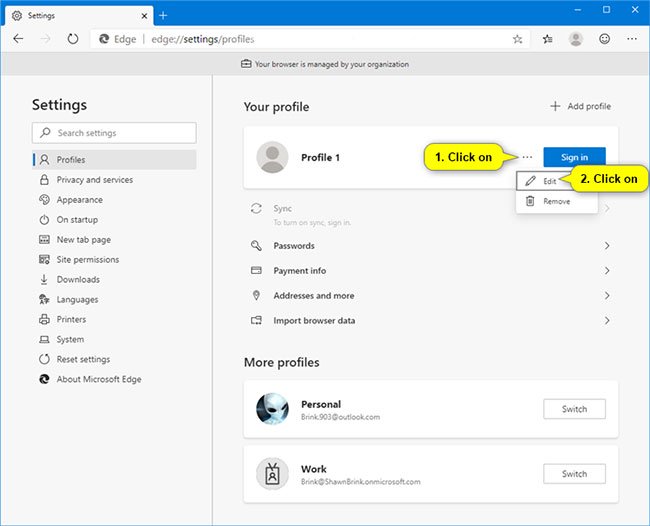
Task: Click the address bar URL field
Action: (x=310, y=39)
